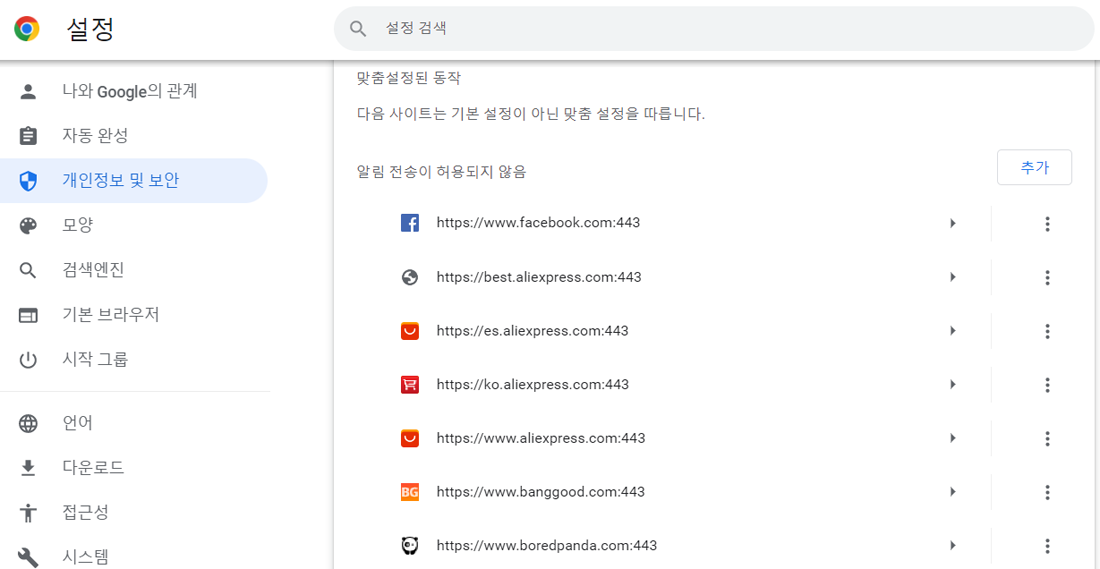Open more actions menu for www.aliexpress.com
This screenshot has height=569, width=1100.
tap(1047, 439)
